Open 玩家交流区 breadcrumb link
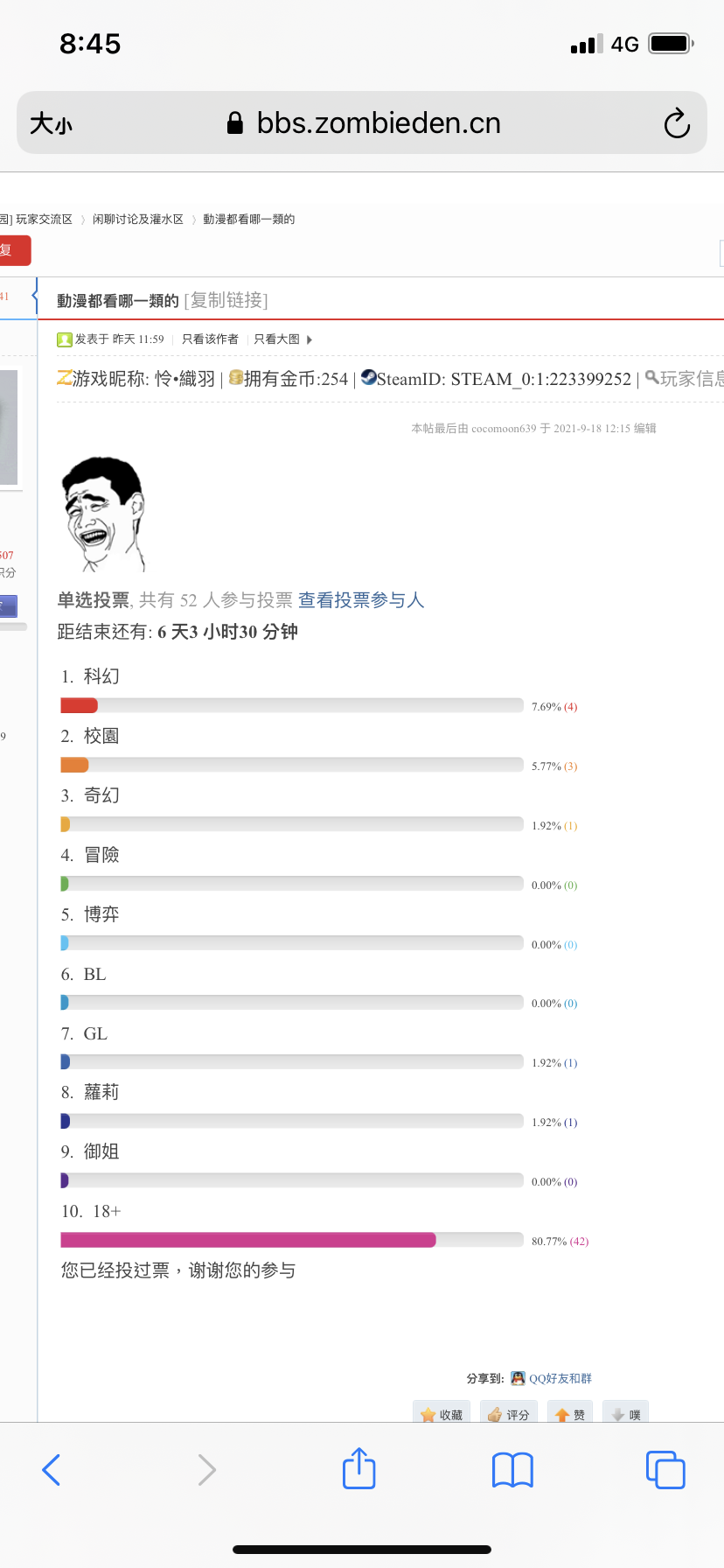The height and width of the screenshot is (1568, 724). pos(44,220)
